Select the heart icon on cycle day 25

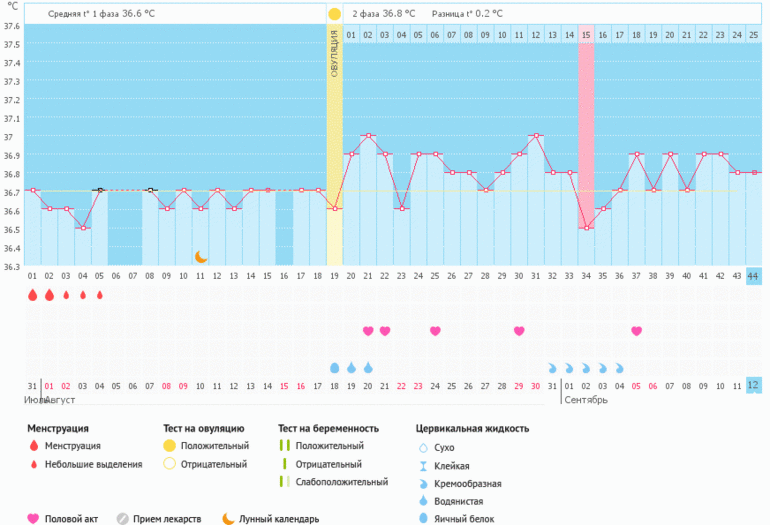435,331
